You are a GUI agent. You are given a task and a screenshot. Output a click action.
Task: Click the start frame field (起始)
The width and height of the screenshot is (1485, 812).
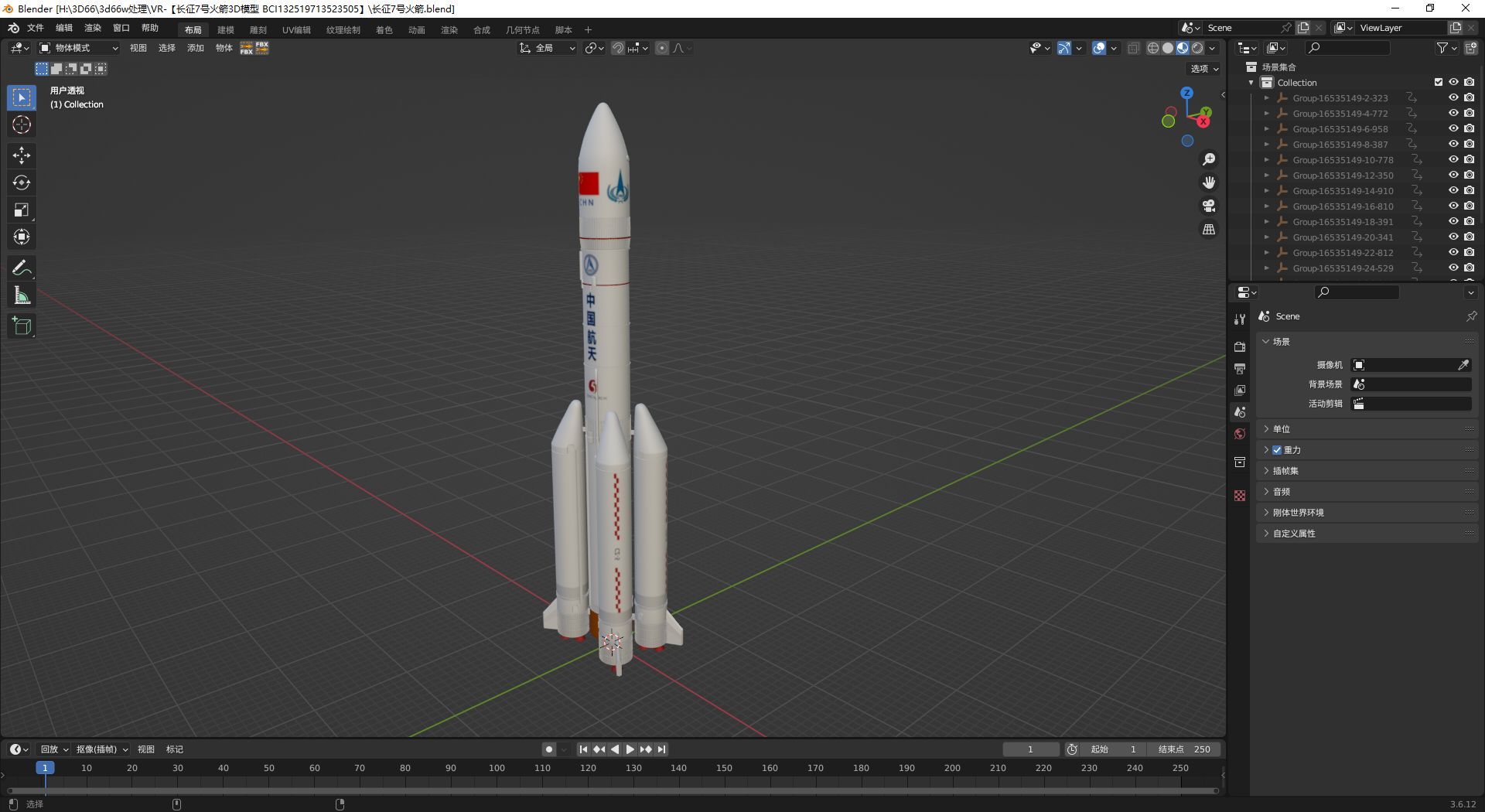click(1114, 749)
